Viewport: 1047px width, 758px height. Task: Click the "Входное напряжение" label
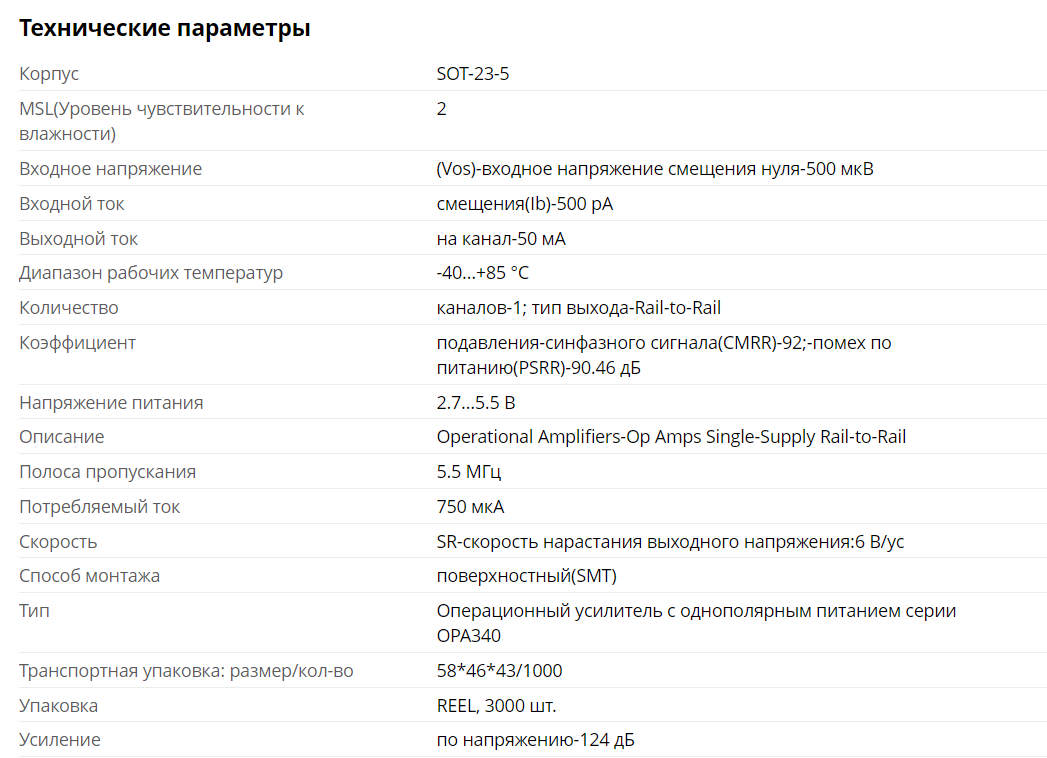[x=111, y=169]
